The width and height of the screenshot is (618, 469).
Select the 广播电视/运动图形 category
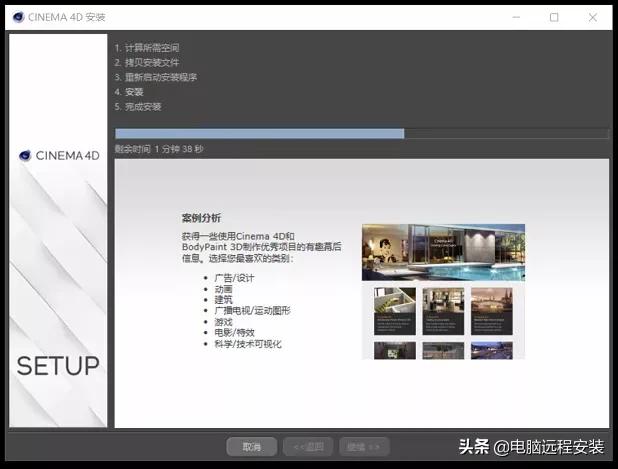[x=252, y=311]
